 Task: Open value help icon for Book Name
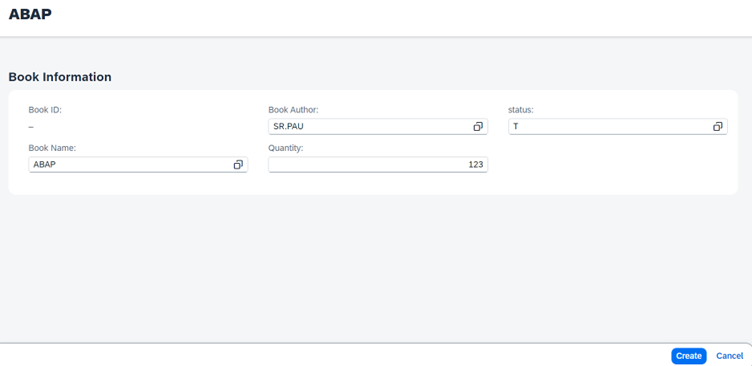pos(238,165)
